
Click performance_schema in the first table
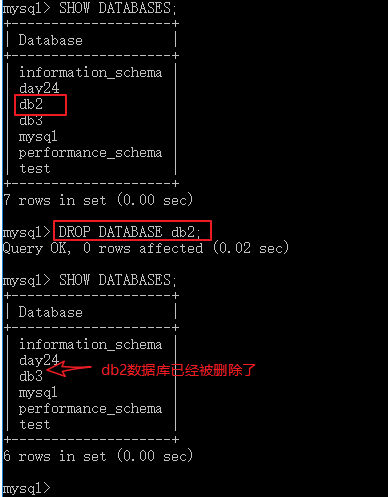click(90, 153)
